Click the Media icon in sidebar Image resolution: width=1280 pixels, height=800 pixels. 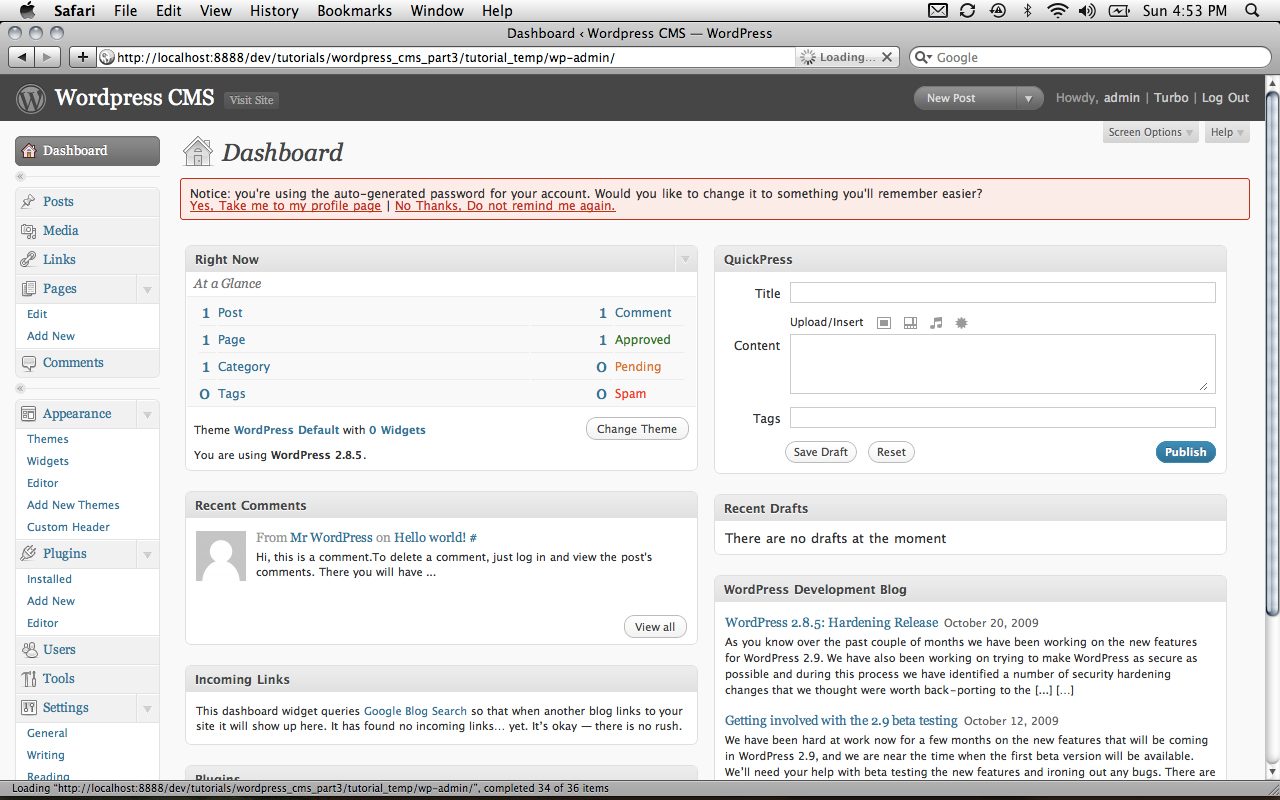pos(28,230)
